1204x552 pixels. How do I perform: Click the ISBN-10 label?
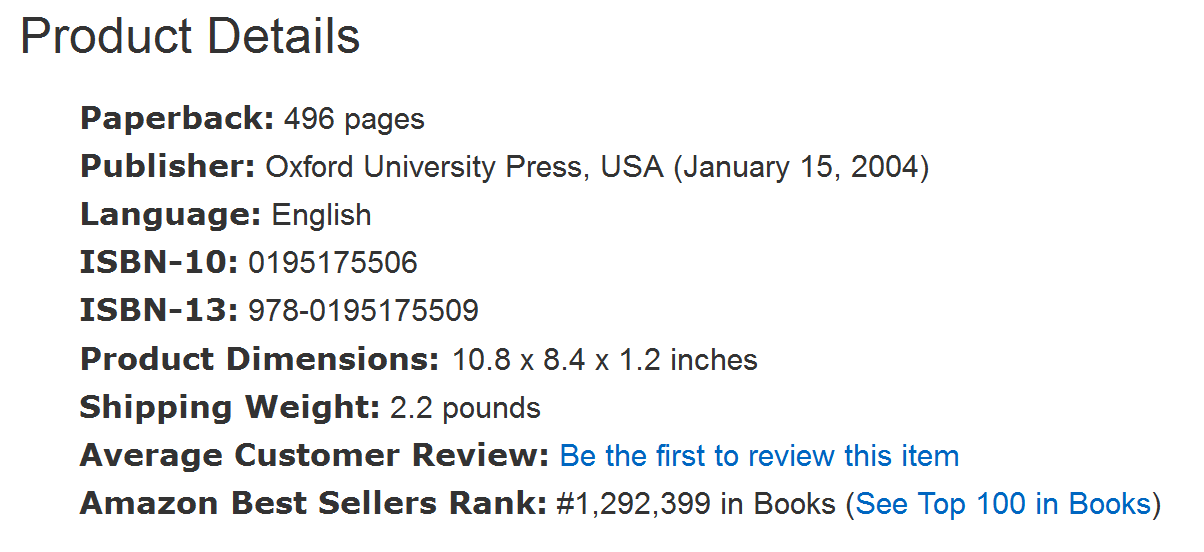pyautogui.click(x=159, y=263)
